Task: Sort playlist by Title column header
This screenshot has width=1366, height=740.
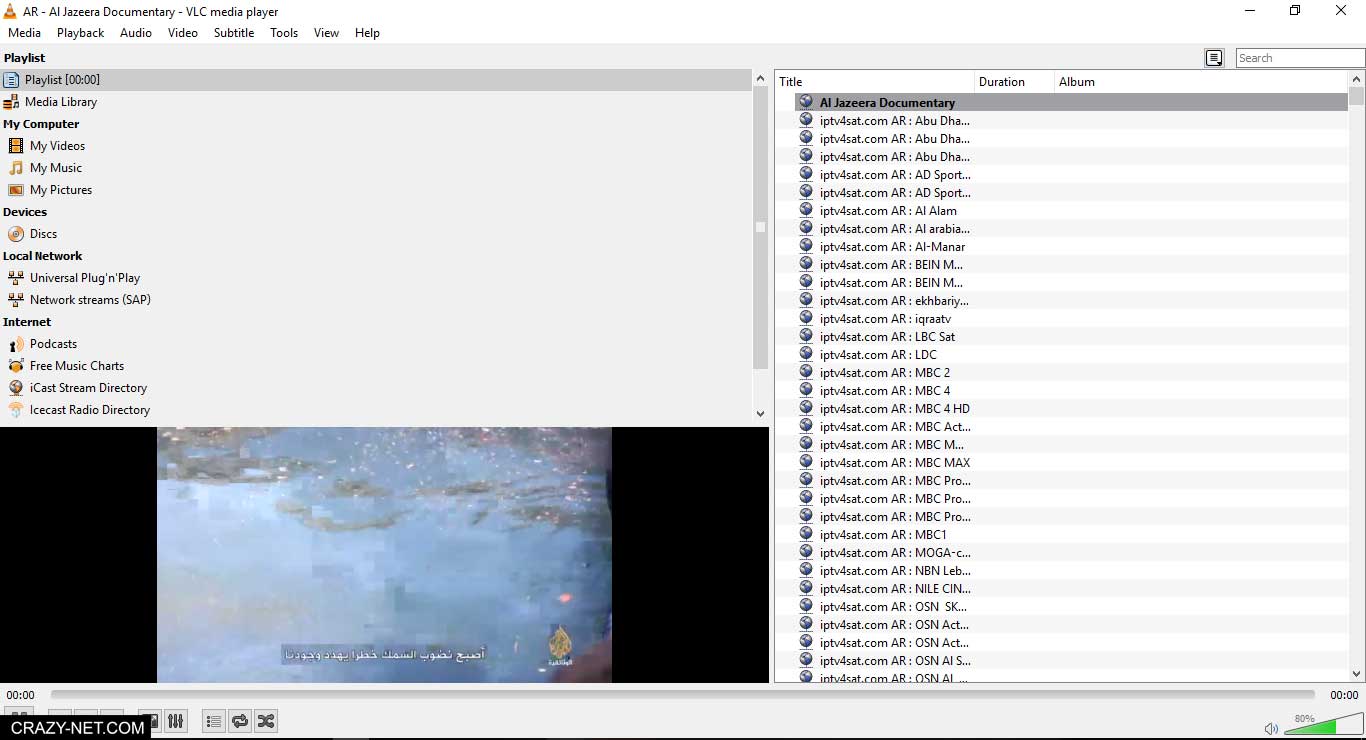Action: click(x=875, y=82)
